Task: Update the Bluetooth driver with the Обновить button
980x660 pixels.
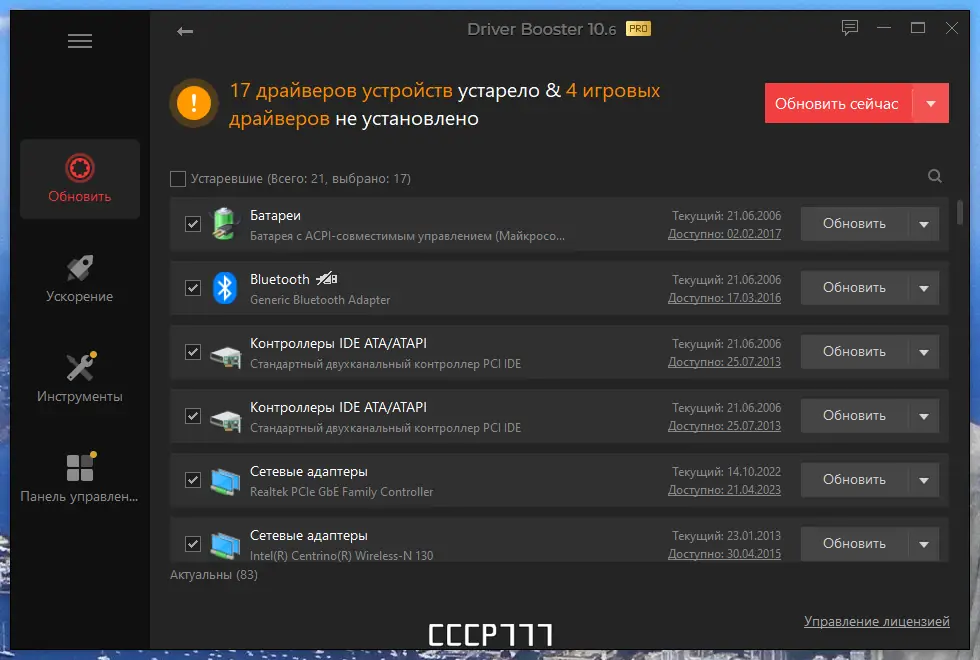Action: pos(854,288)
